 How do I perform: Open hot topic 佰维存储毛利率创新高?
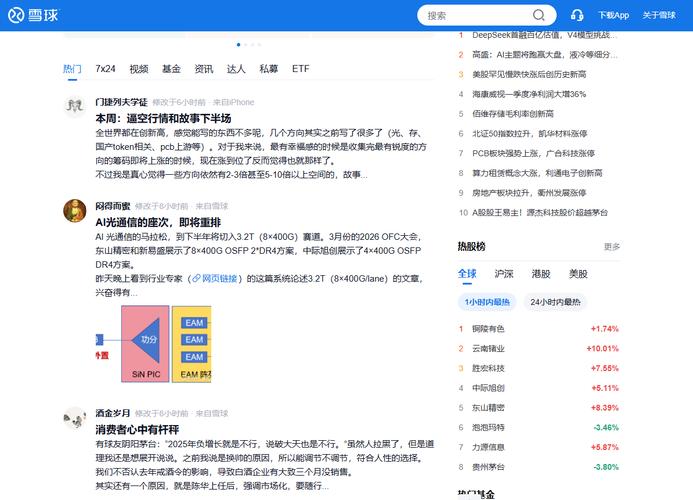513,114
